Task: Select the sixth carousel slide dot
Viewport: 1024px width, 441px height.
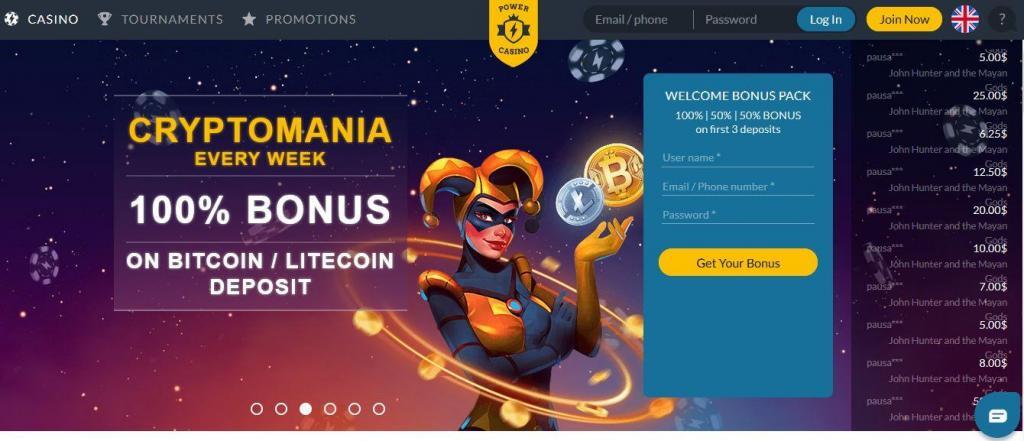Action: pos(379,409)
